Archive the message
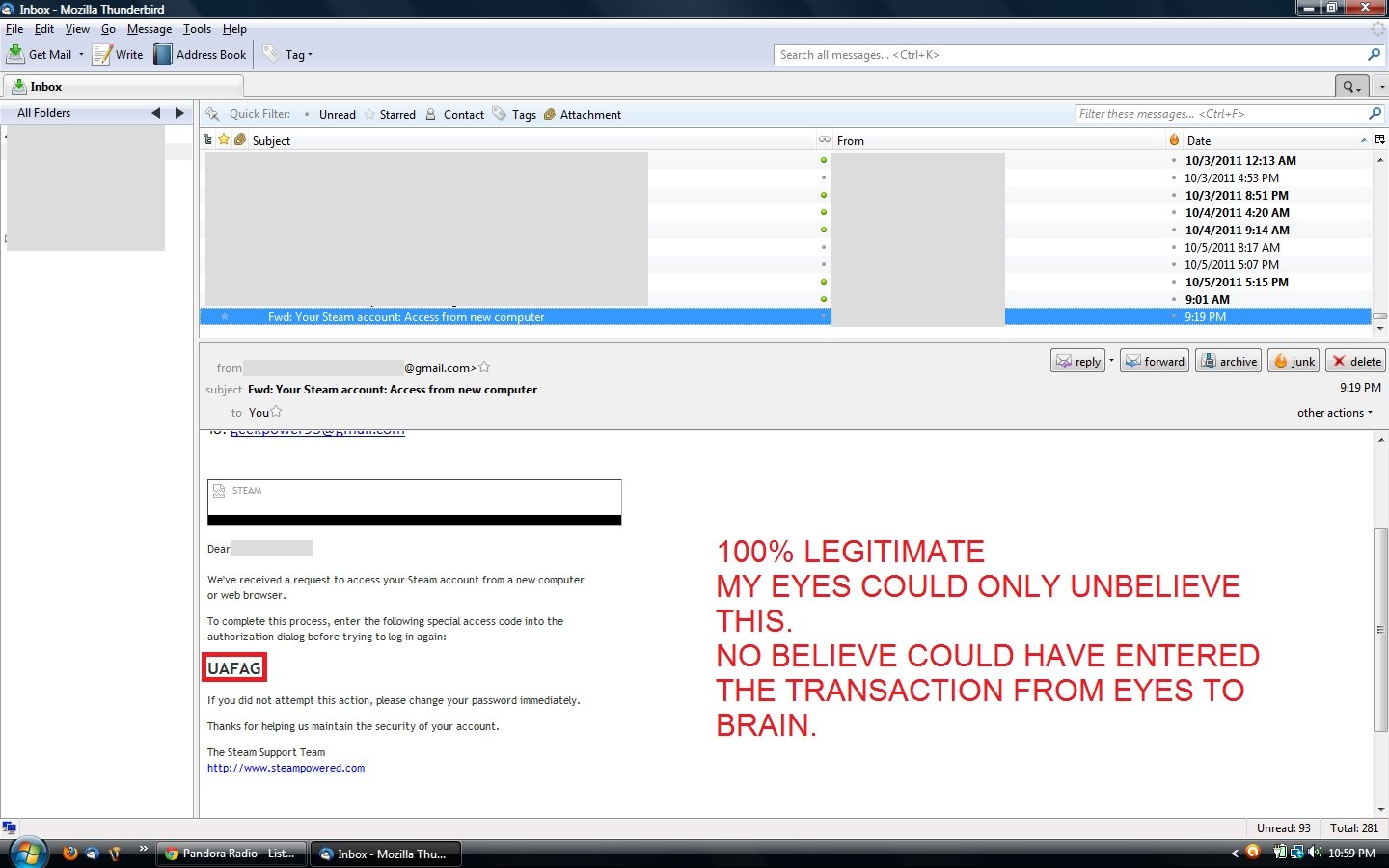The height and width of the screenshot is (868, 1389). 1229,361
